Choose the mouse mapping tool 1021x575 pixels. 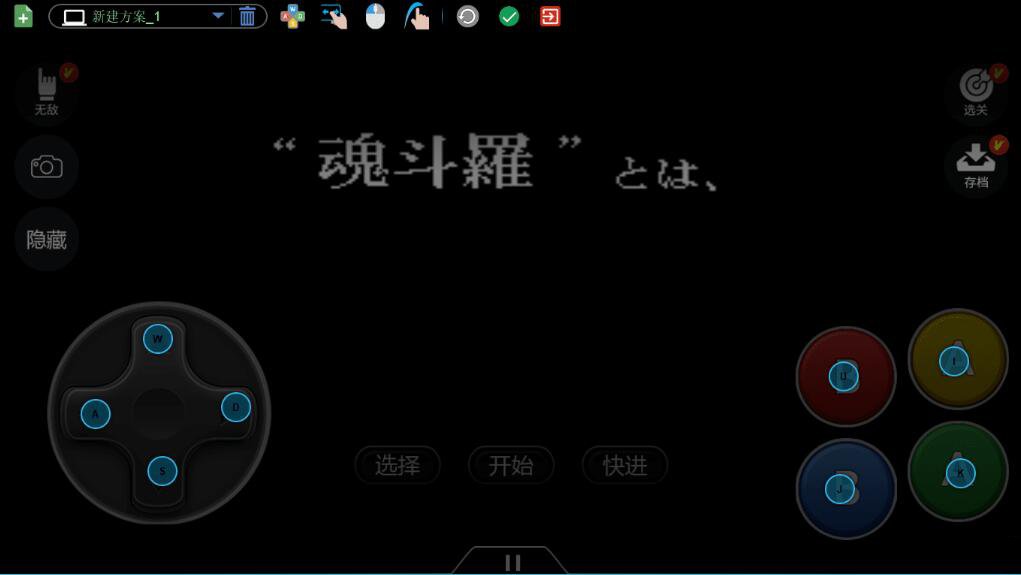coord(375,16)
